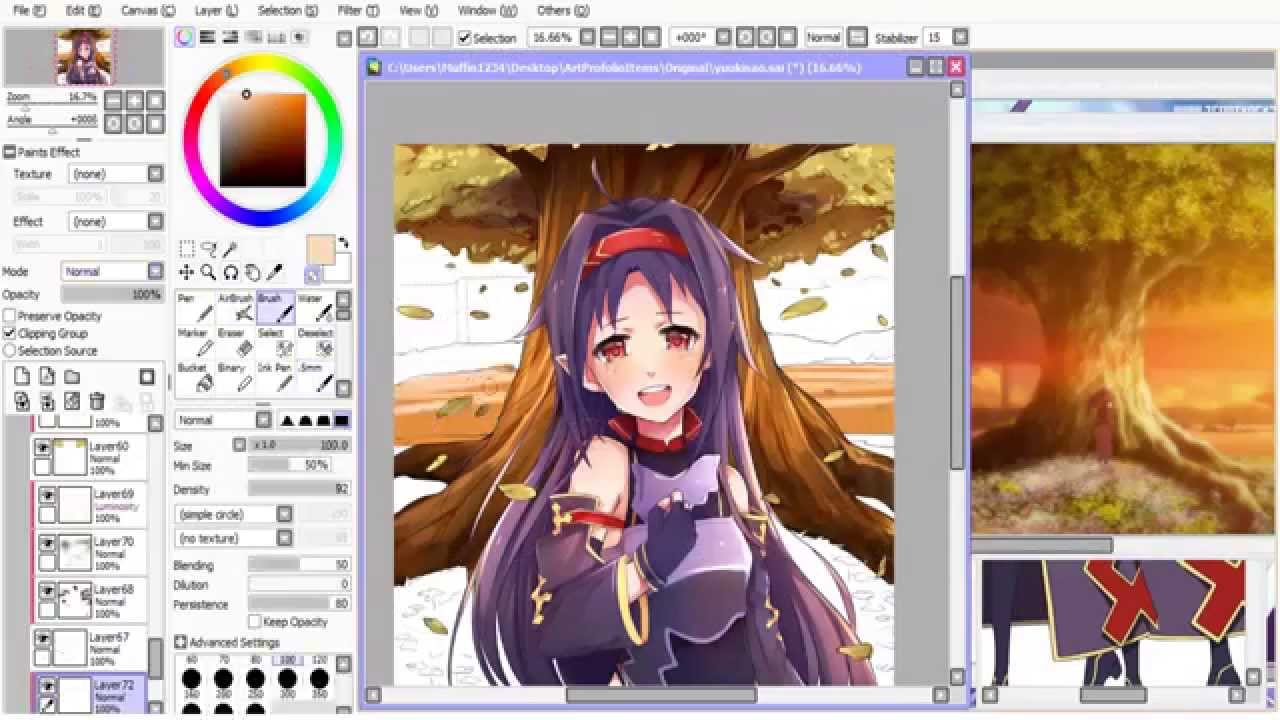Select the Selection Source option
The height and width of the screenshot is (720, 1280).
click(x=10, y=351)
